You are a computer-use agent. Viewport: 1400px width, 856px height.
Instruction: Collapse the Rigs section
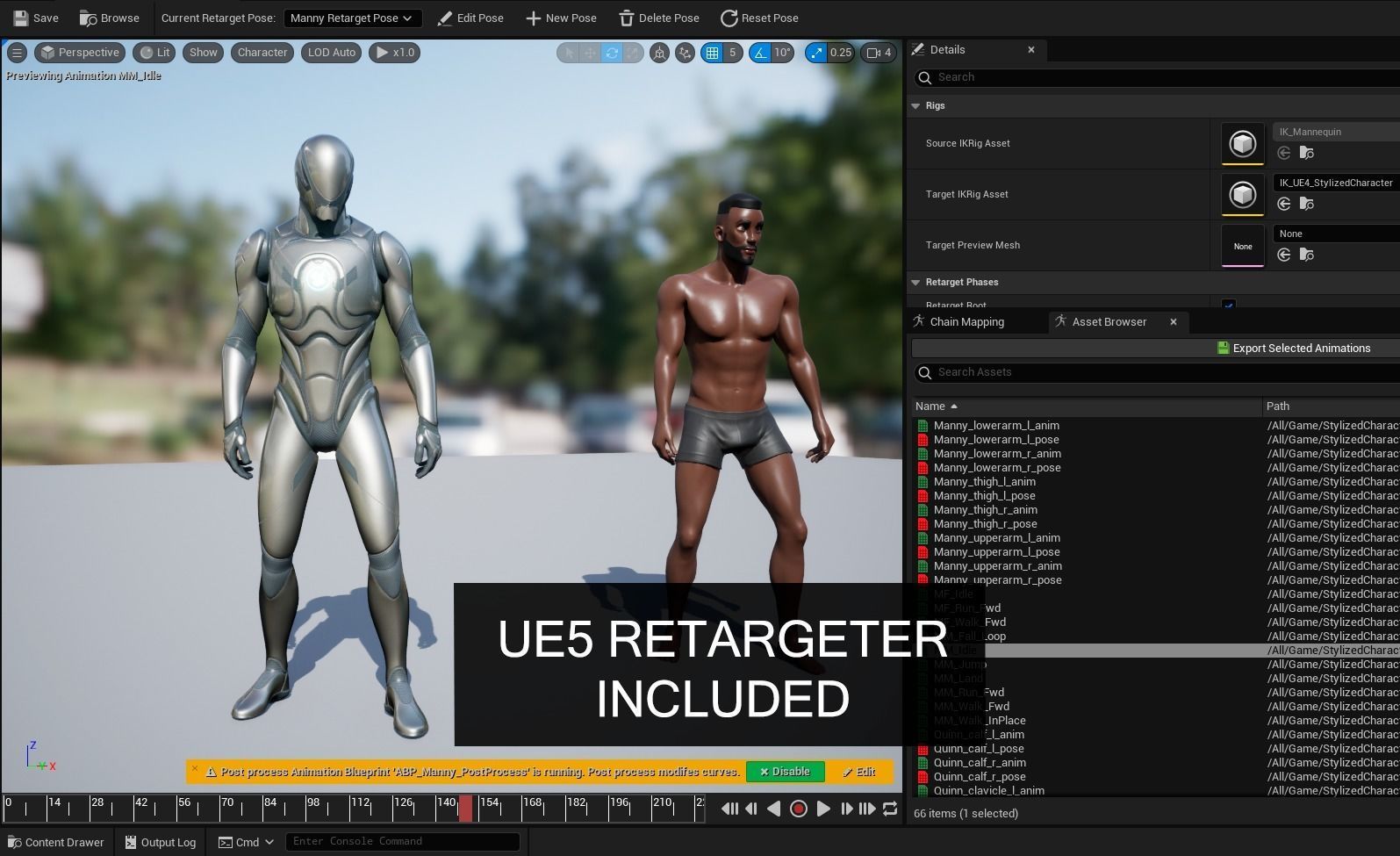coord(915,105)
